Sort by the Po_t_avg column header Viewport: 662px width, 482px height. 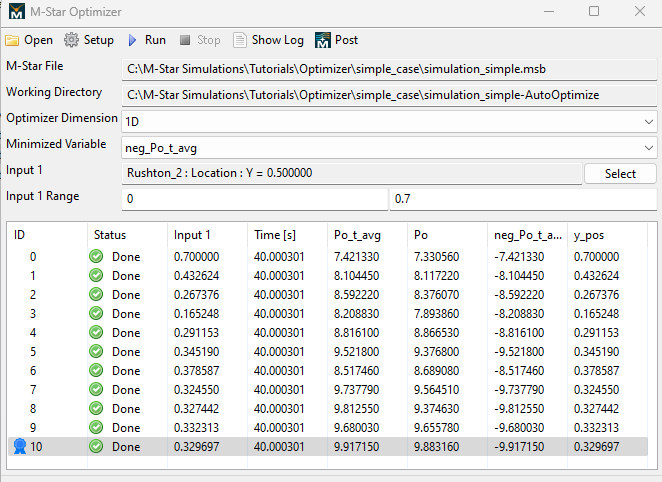coord(357,235)
